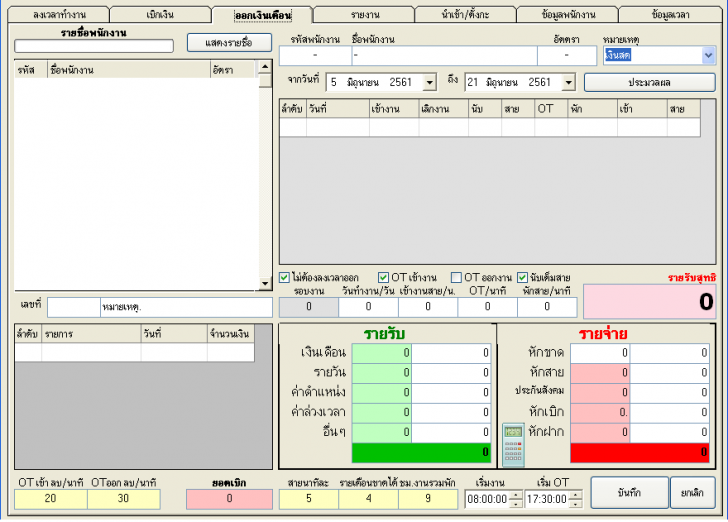Viewport: 728px width, 522px height.
Task: Open the นำเข้า/ตั้งกะ tab
Action: [x=466, y=14]
